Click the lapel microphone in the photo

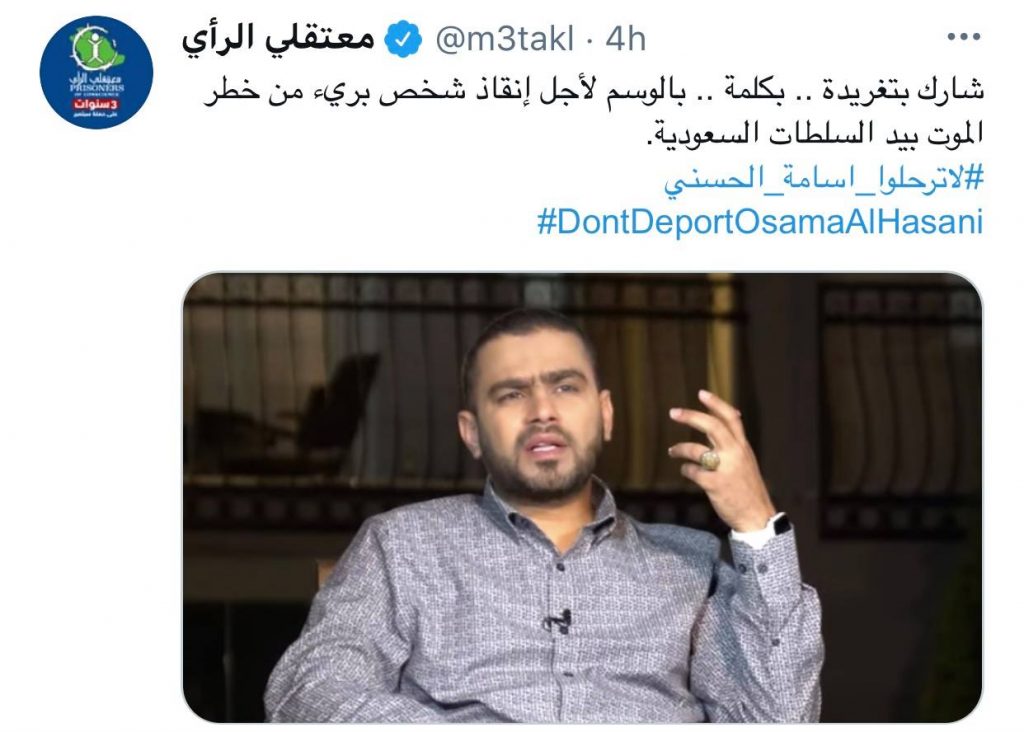point(558,619)
